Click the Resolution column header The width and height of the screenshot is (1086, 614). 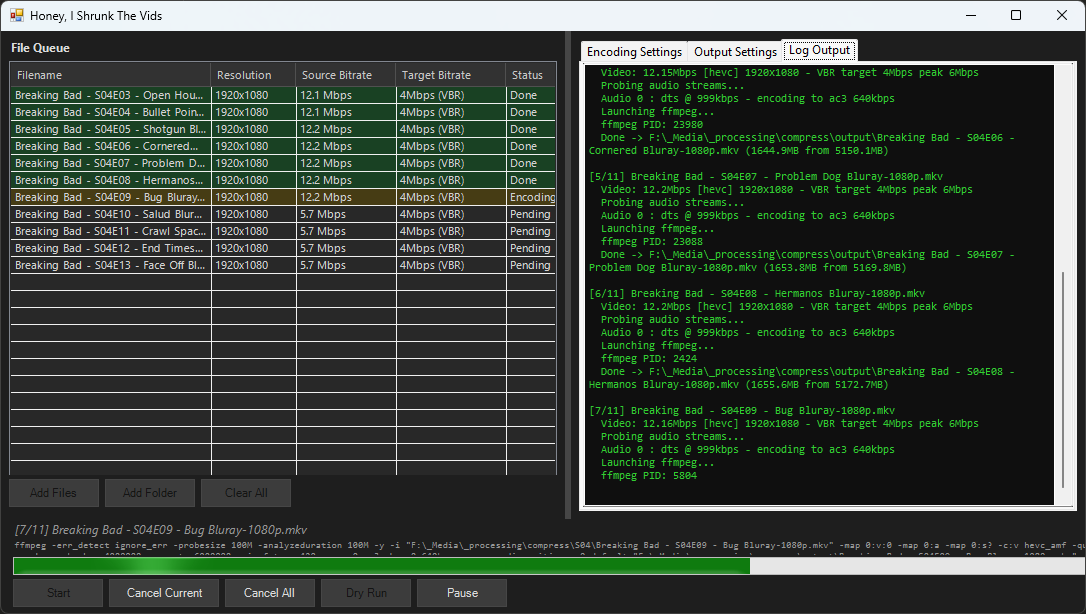[x=253, y=75]
